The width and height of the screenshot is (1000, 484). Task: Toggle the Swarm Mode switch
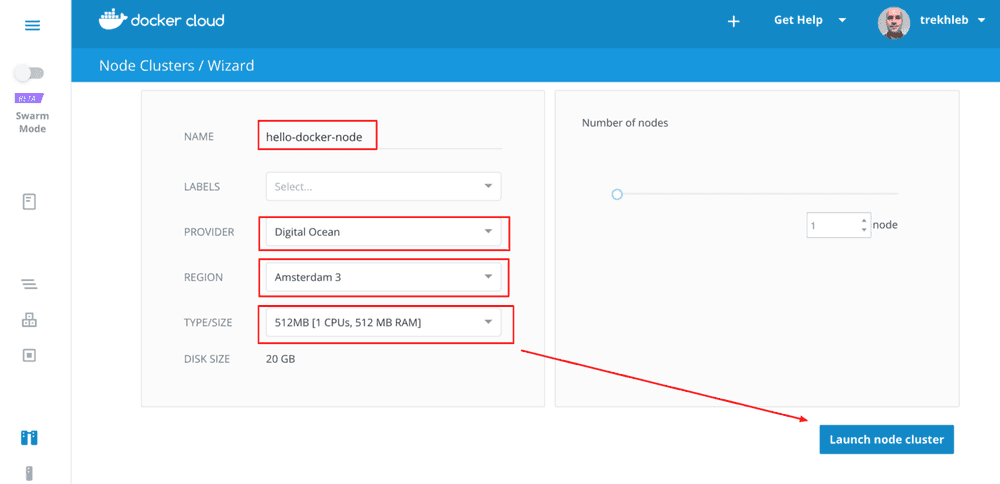coord(29,73)
